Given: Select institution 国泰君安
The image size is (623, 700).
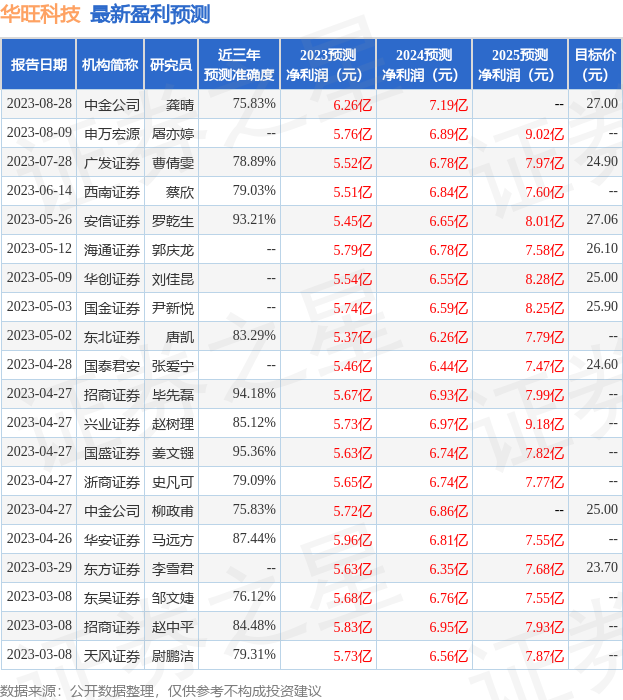Looking at the screenshot, I should click(112, 366).
